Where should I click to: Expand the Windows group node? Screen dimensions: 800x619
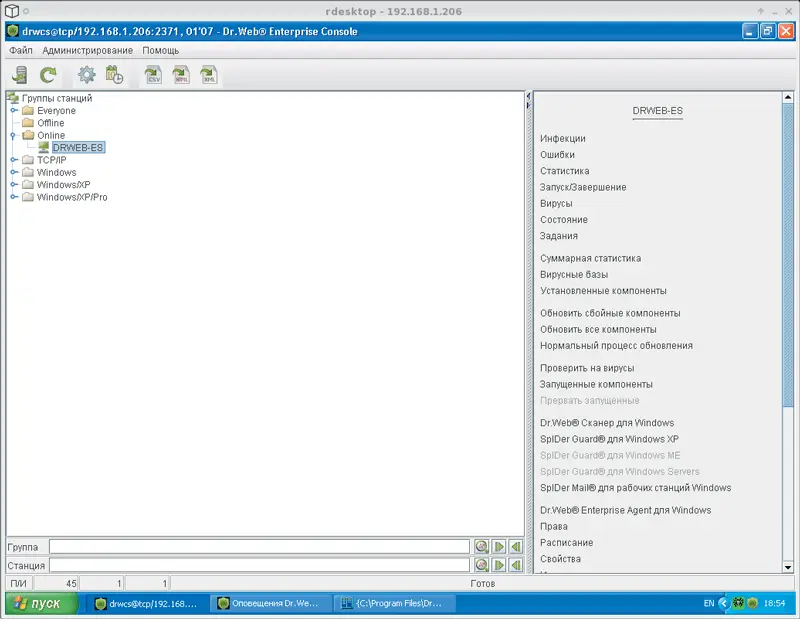[x=14, y=172]
